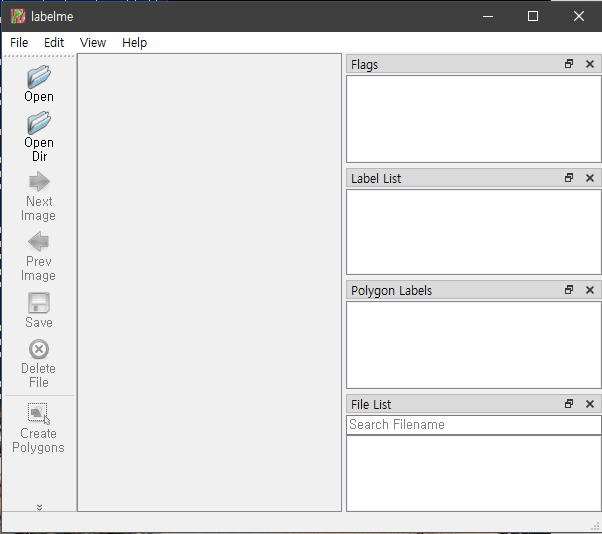
Task: Click the Open folder icon
Action: click(39, 77)
